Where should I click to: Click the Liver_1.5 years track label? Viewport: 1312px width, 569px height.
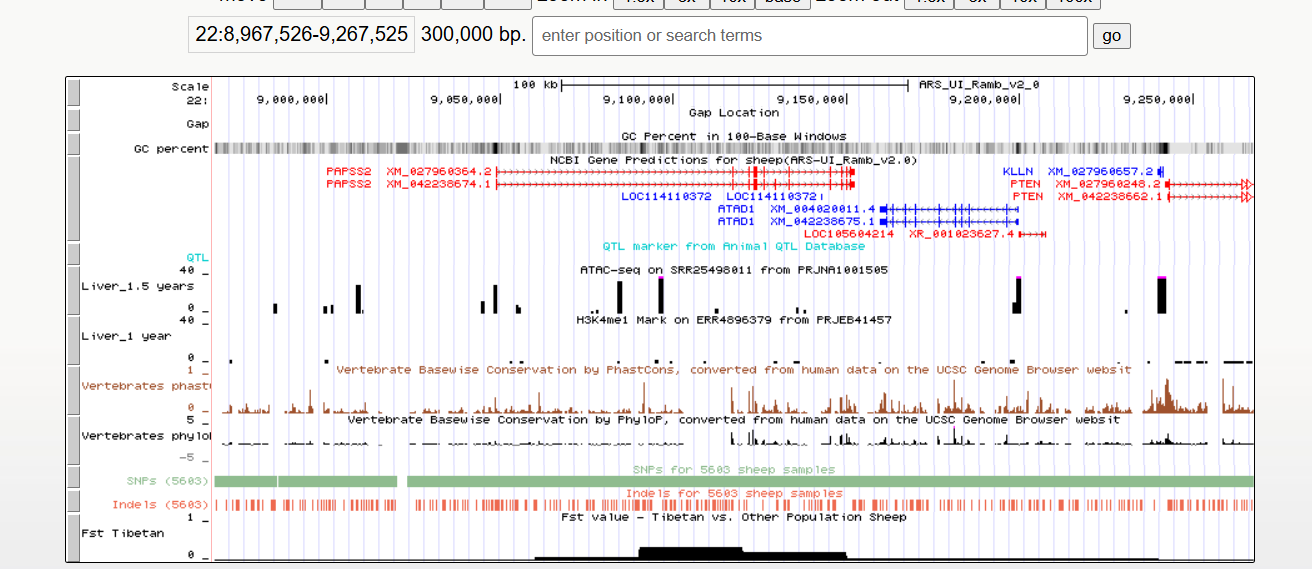(138, 286)
